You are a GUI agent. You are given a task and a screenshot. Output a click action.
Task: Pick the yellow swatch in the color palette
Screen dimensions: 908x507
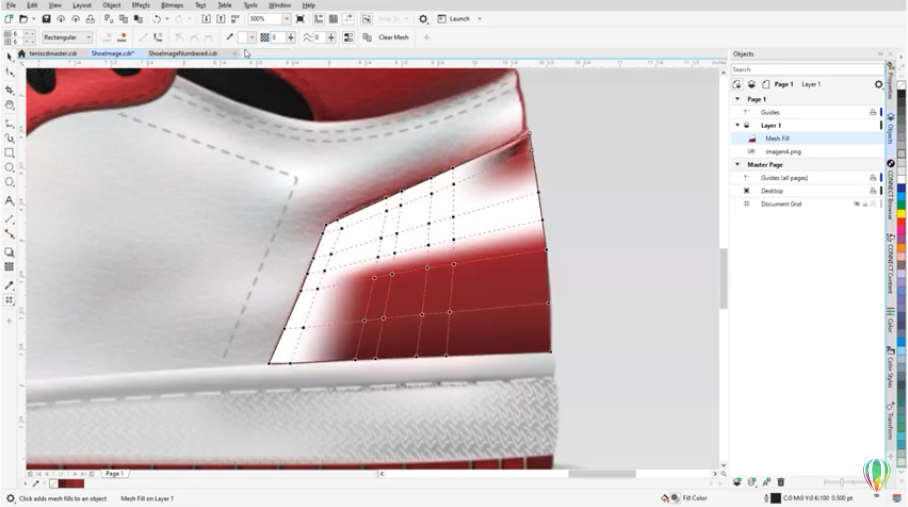[901, 213]
